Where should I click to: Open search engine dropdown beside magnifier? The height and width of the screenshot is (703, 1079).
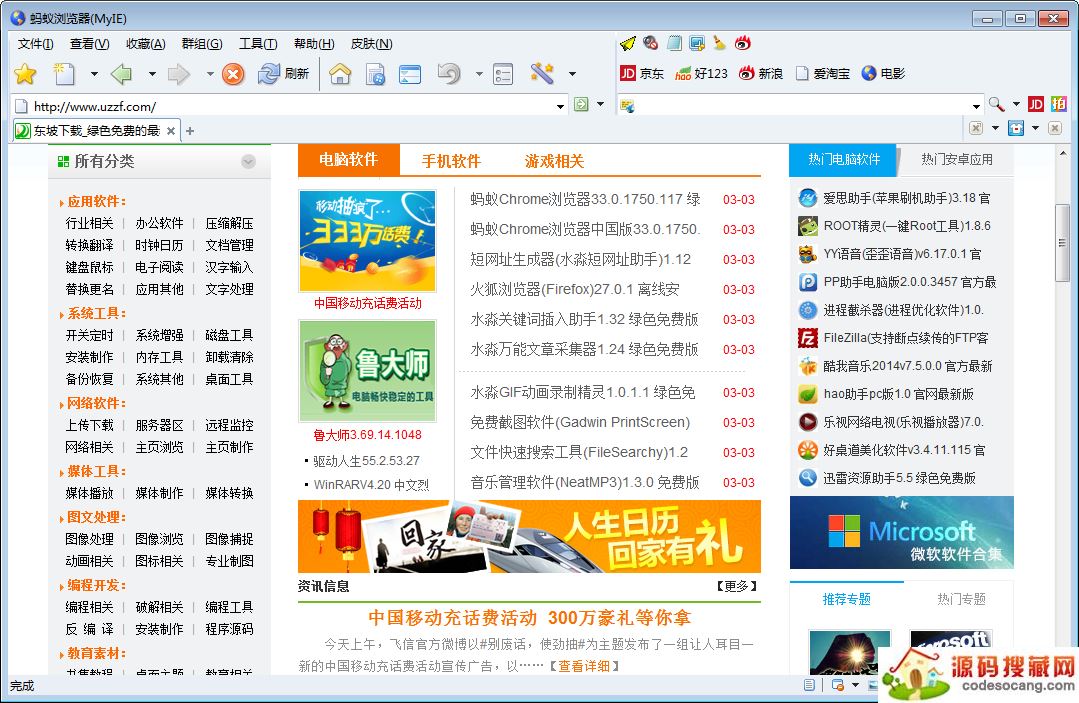(1016, 105)
